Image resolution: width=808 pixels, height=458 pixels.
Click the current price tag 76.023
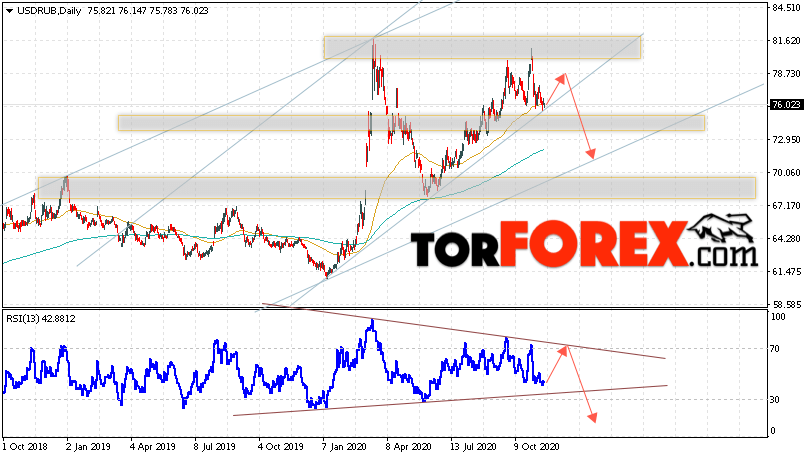coord(786,105)
